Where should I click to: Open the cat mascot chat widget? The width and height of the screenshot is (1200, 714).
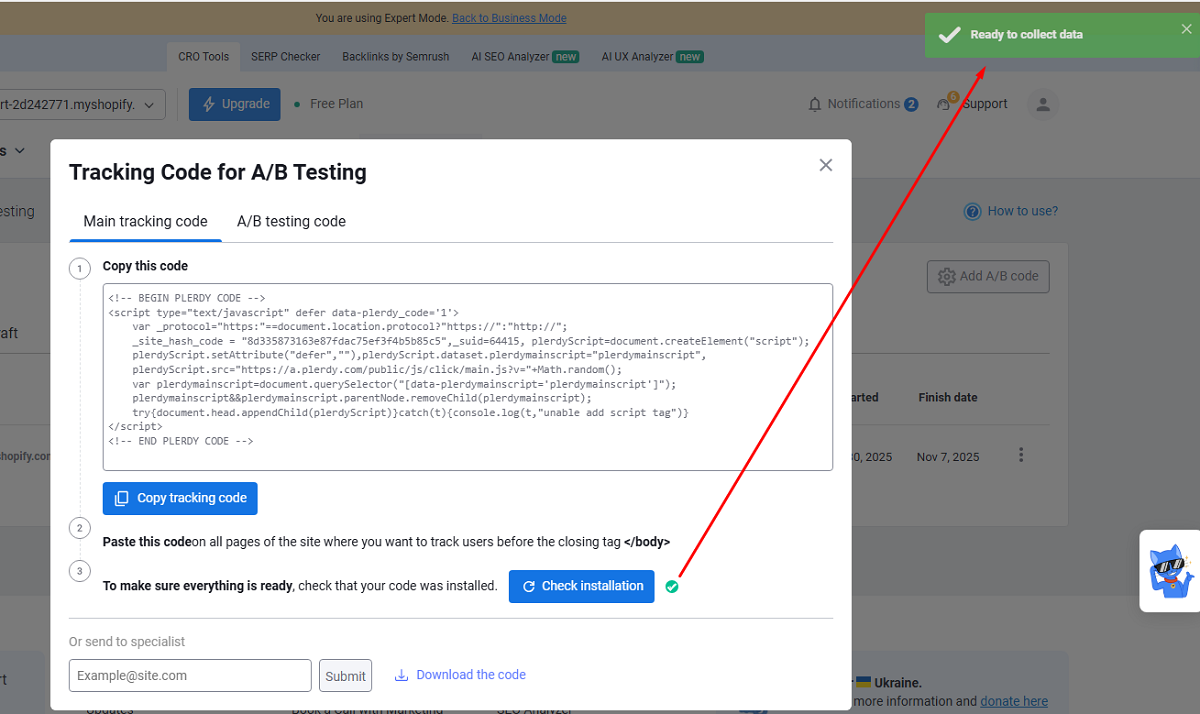pos(1170,571)
